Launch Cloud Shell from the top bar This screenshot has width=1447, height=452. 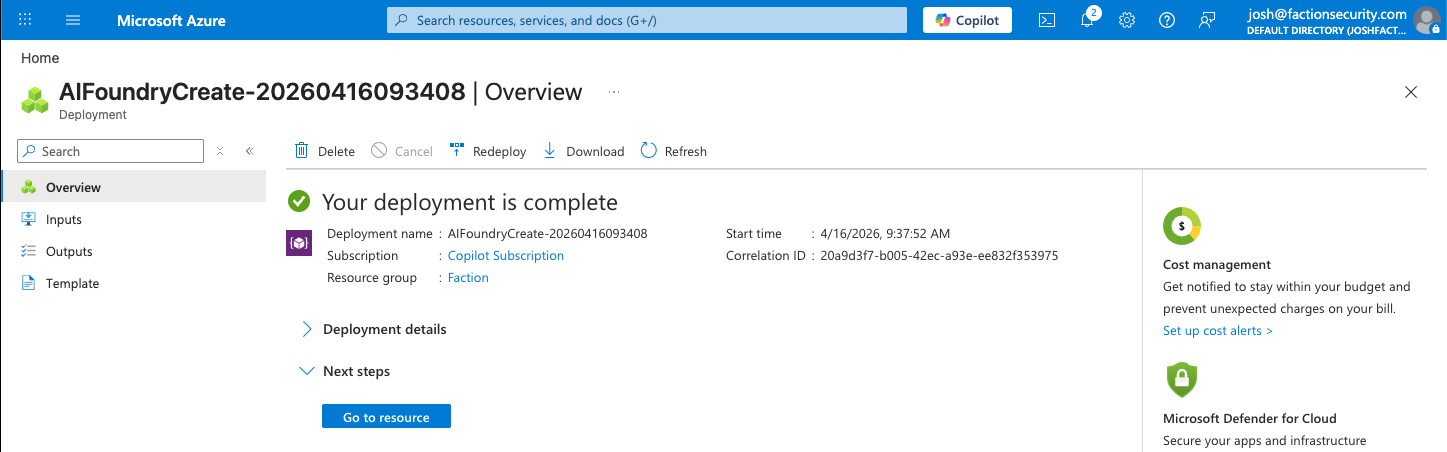[x=1047, y=20]
